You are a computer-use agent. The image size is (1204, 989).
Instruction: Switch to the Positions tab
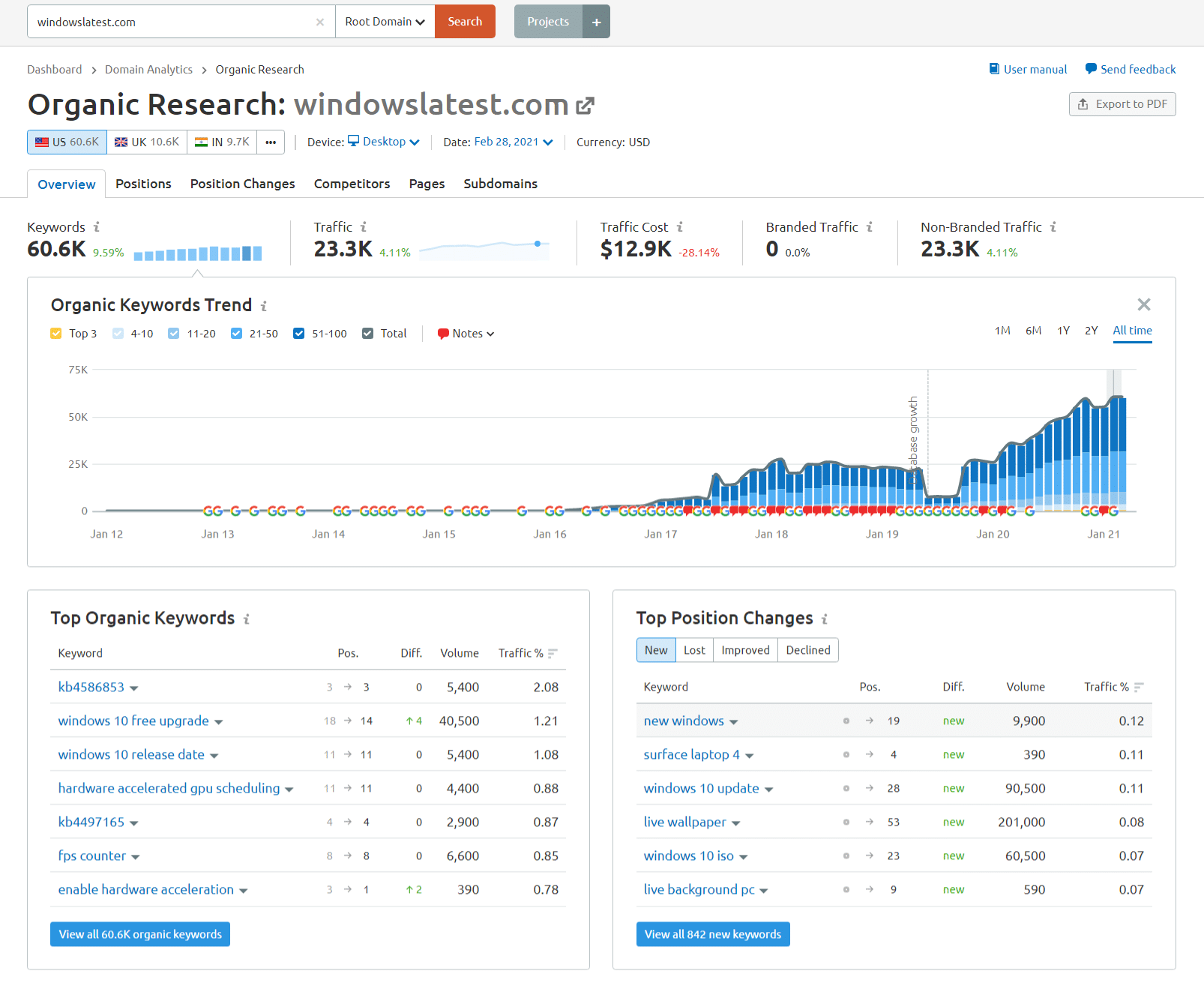pyautogui.click(x=143, y=184)
